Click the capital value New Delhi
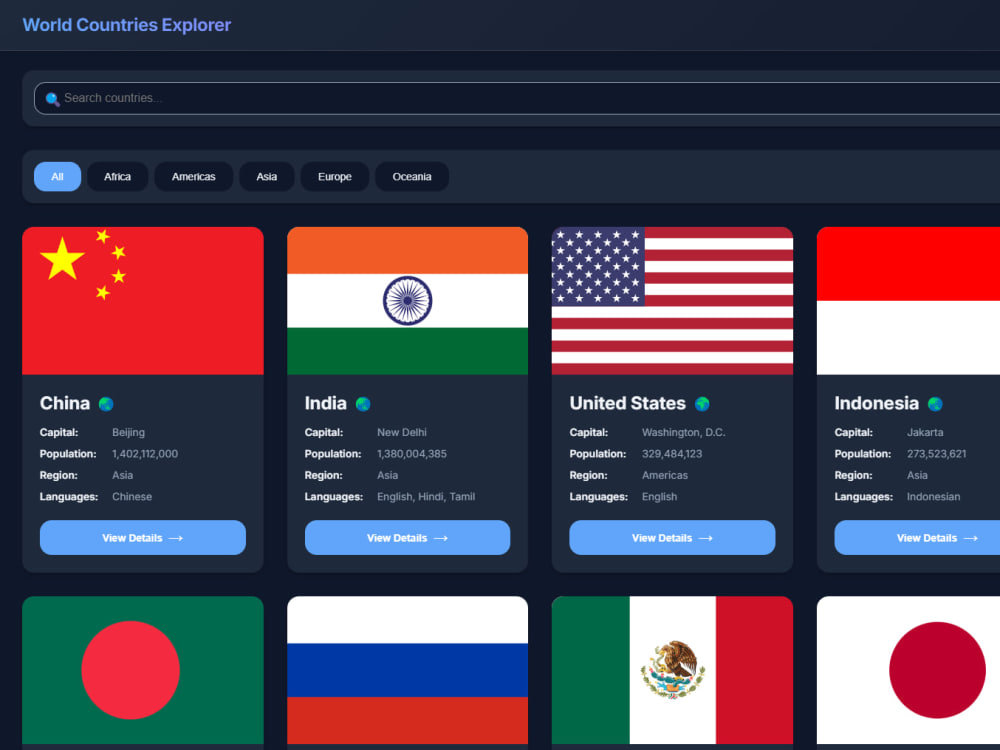 (x=402, y=432)
